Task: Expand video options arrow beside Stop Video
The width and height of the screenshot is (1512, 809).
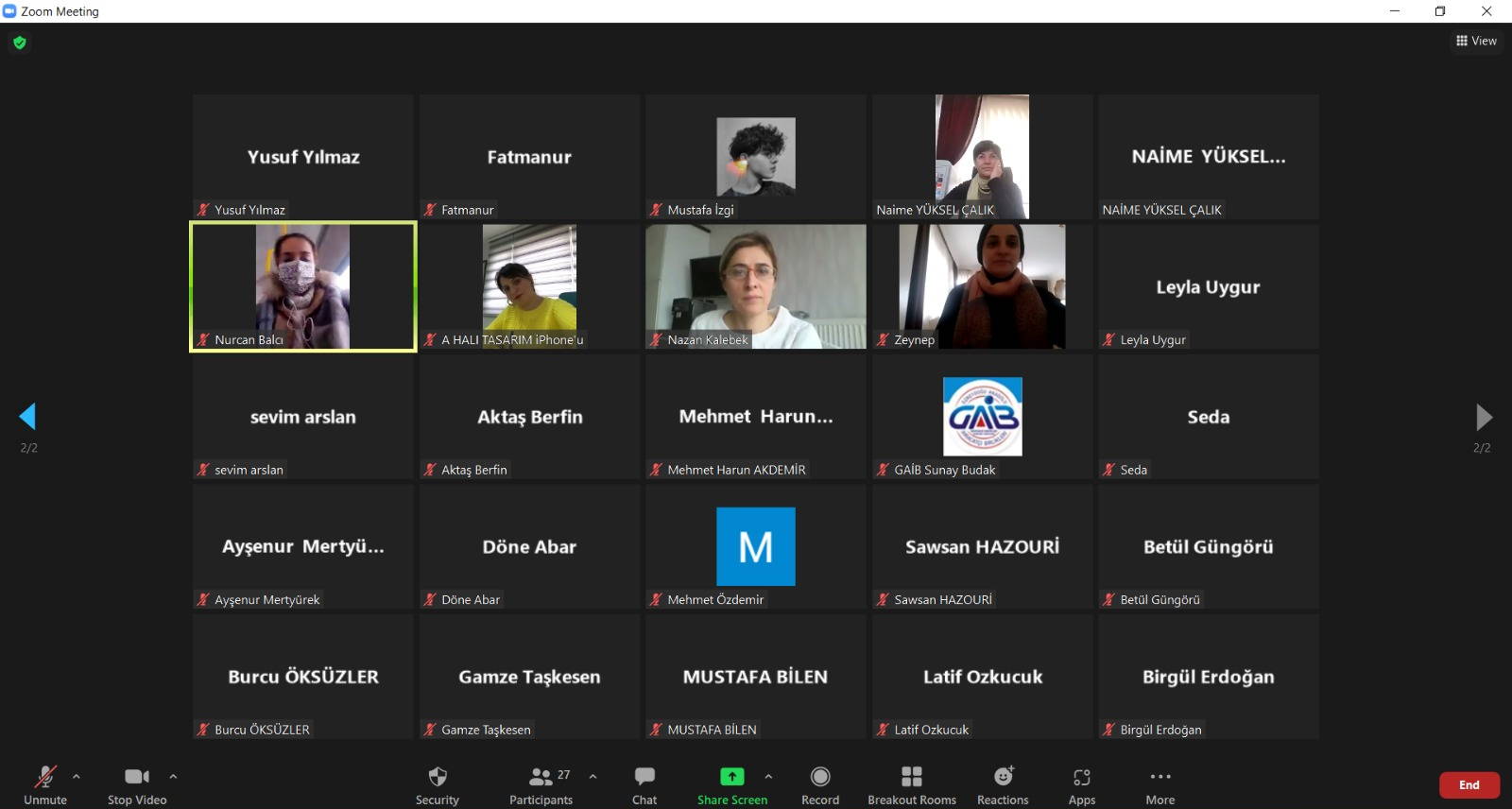Action: pyautogui.click(x=173, y=776)
